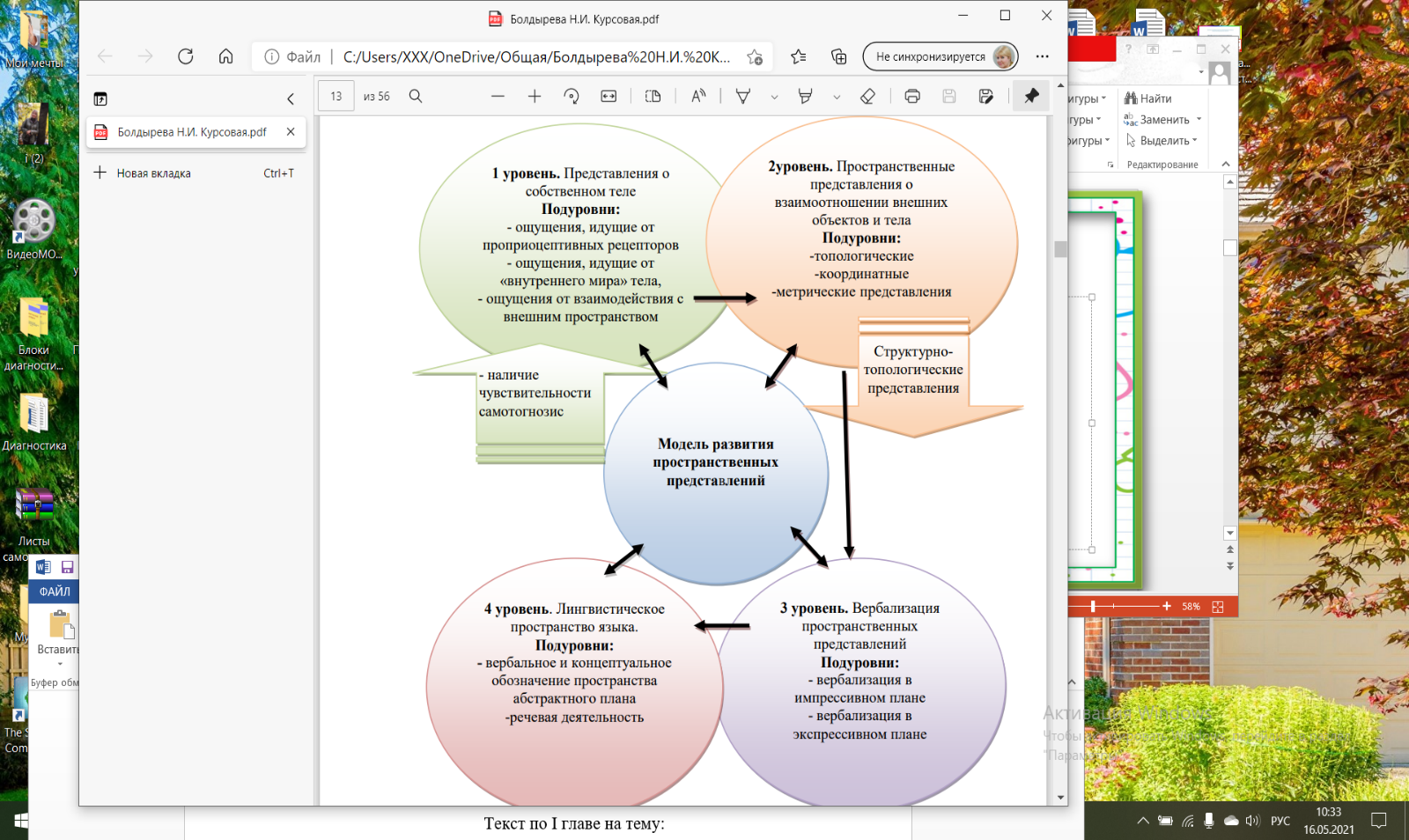The height and width of the screenshot is (840, 1409).
Task: Search within the PDF document
Action: (x=416, y=96)
